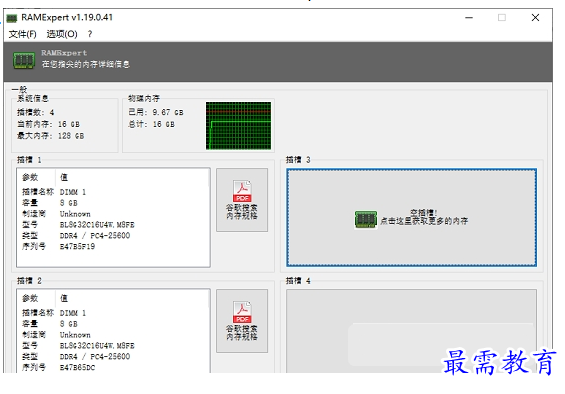
Task: Open the 文件(F) menu
Action: point(22,34)
